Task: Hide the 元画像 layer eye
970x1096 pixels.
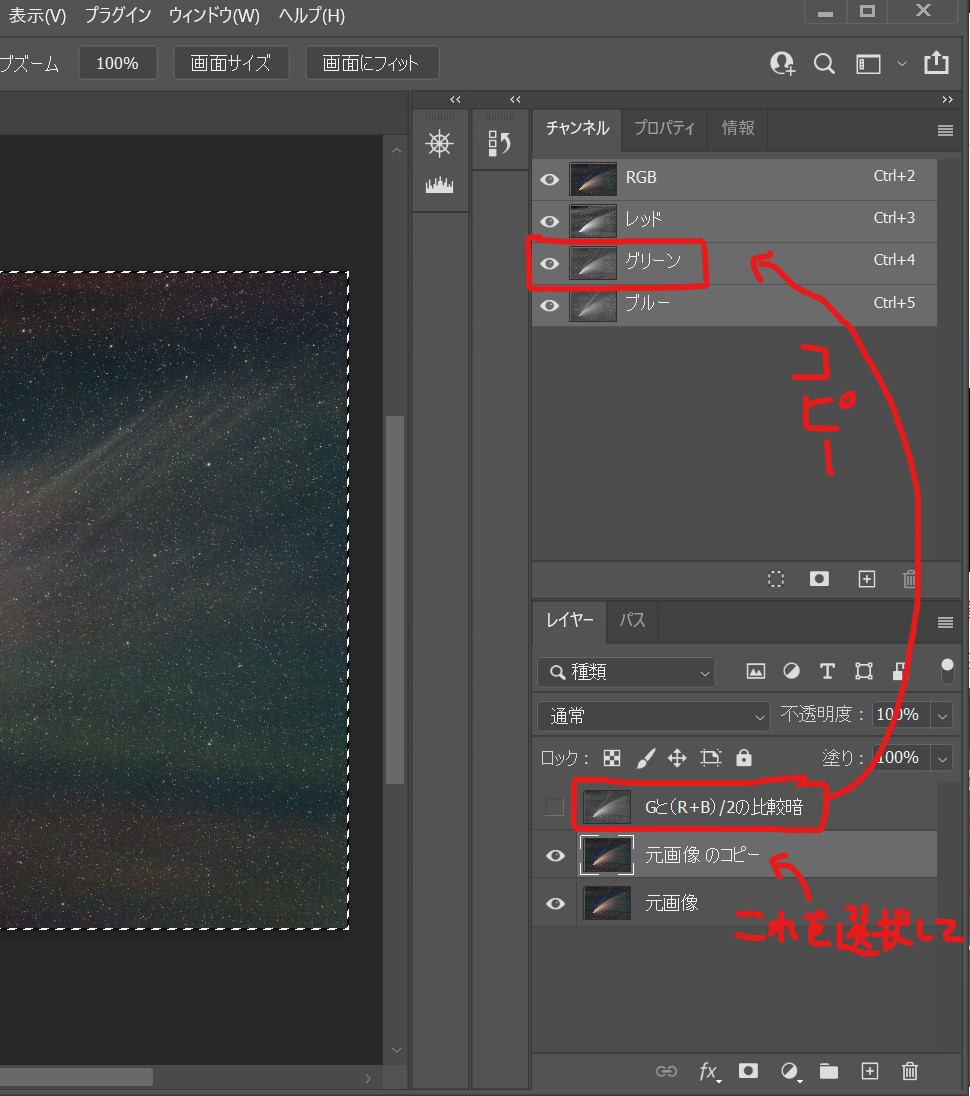Action: [x=556, y=903]
